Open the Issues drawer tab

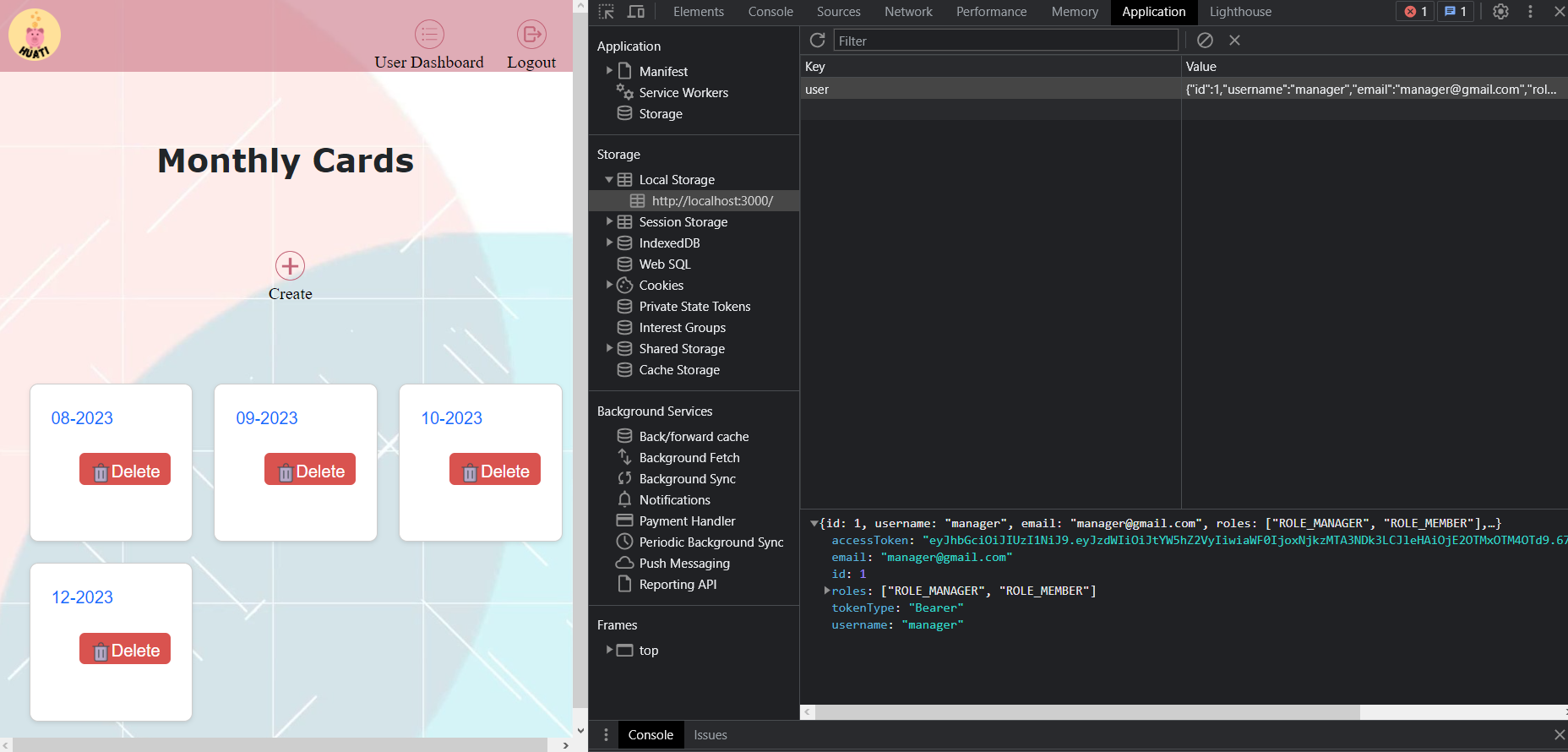coord(710,735)
